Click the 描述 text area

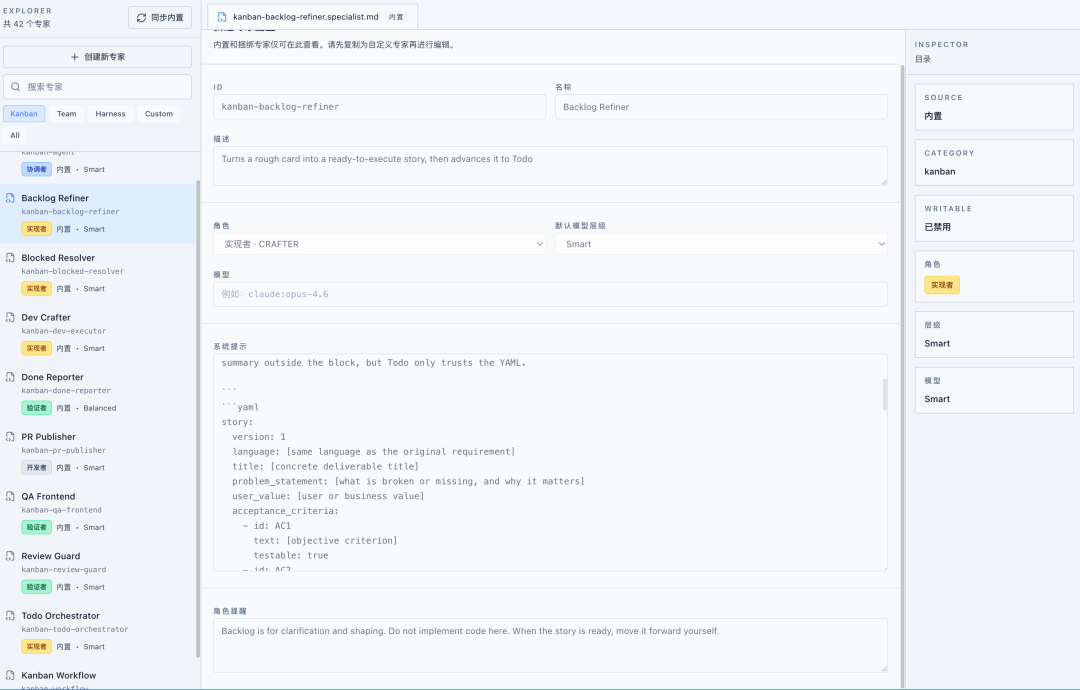click(x=550, y=166)
